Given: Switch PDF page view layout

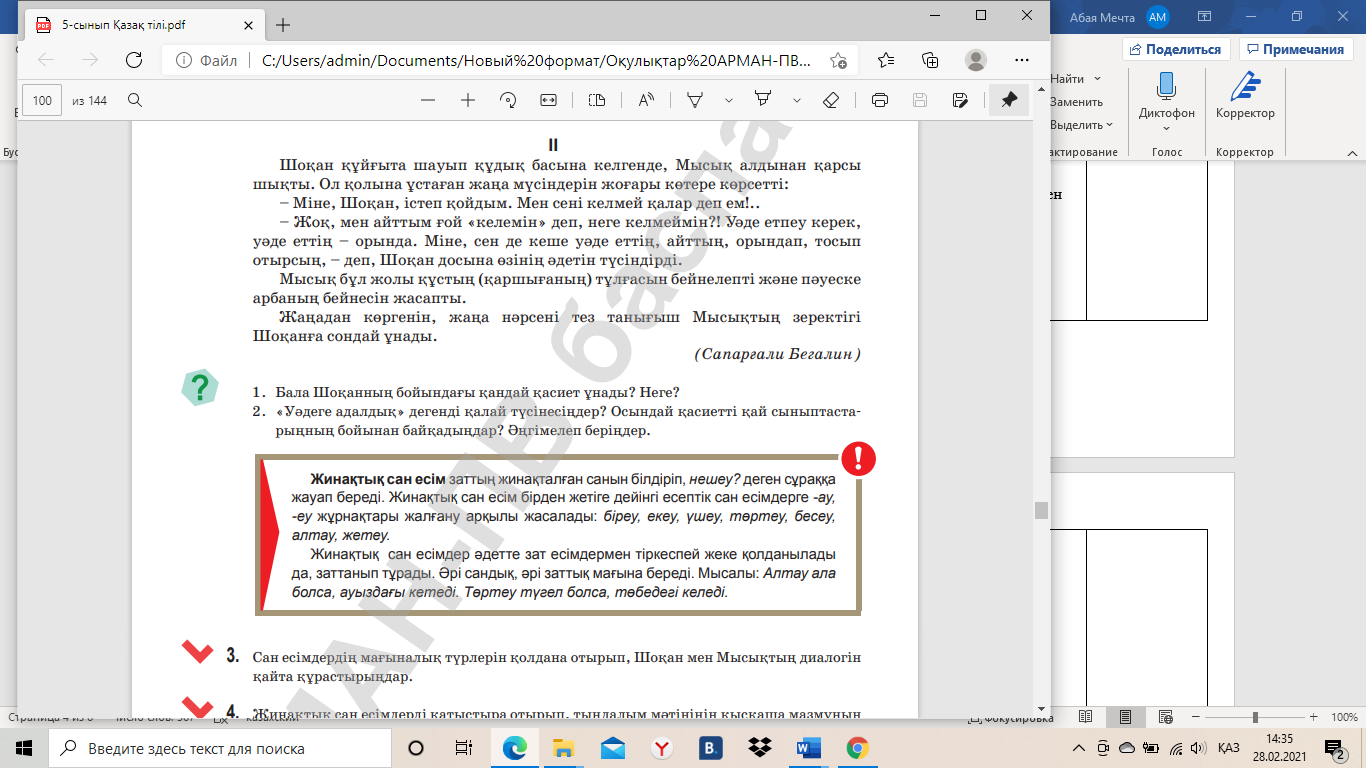Looking at the screenshot, I should (597, 100).
